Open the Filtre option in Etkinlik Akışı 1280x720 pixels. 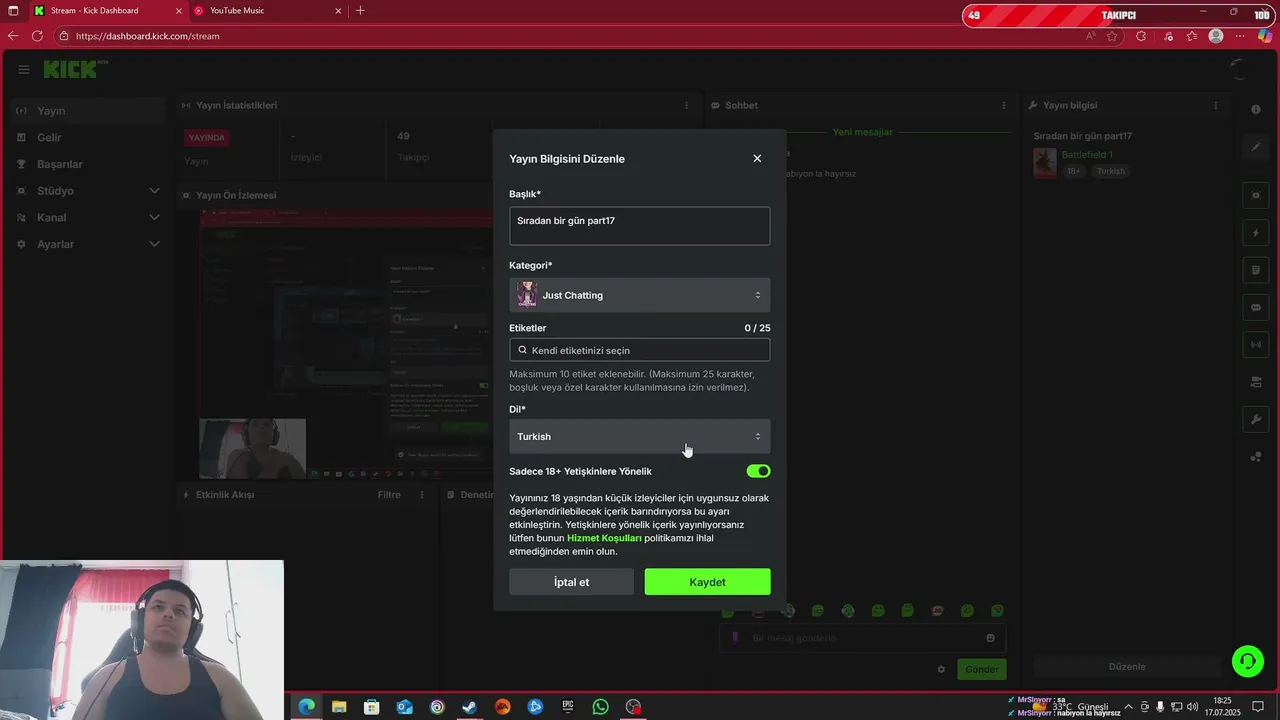point(389,495)
